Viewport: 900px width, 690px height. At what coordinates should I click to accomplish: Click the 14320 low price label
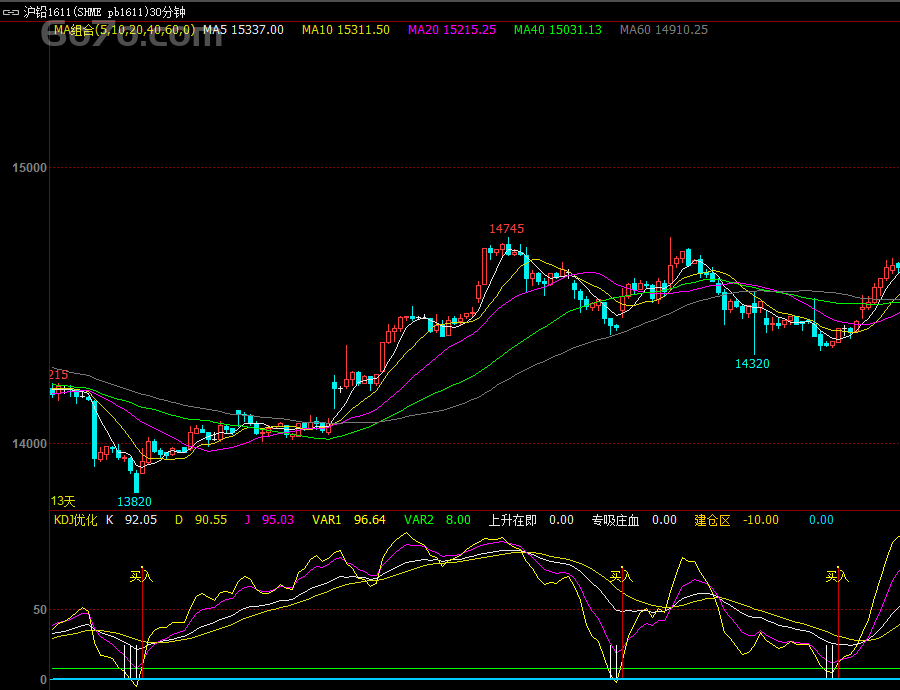(x=752, y=364)
